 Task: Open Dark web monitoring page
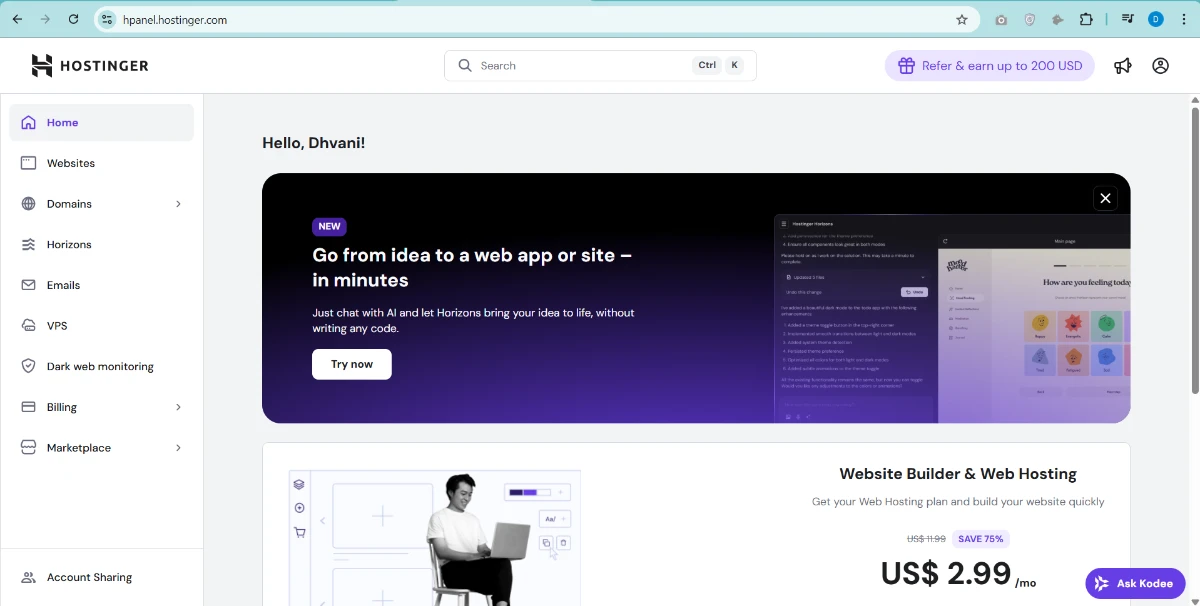pyautogui.click(x=101, y=366)
